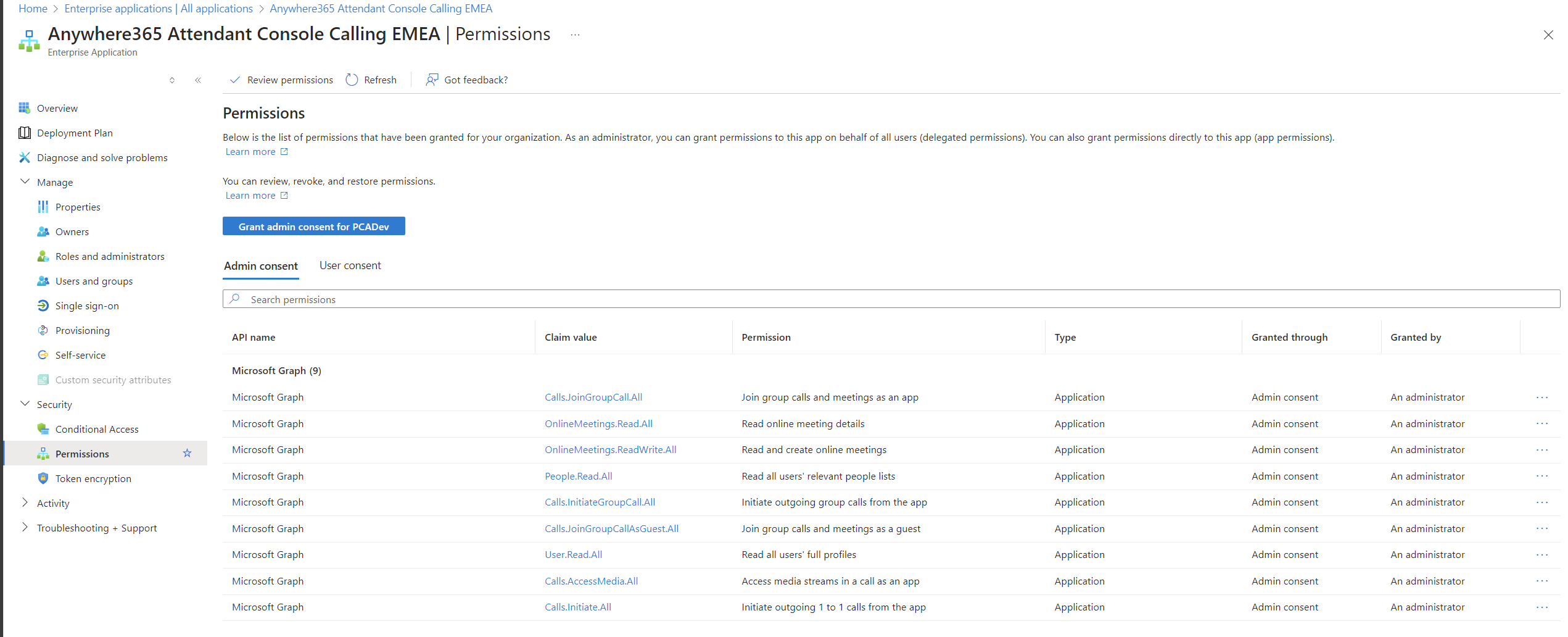Select the Admin consent tab

[x=260, y=266]
